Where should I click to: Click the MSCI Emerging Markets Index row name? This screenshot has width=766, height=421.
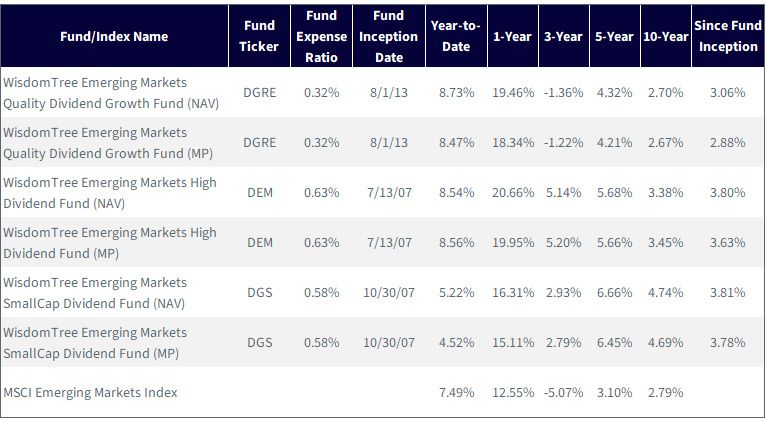pyautogui.click(x=90, y=393)
